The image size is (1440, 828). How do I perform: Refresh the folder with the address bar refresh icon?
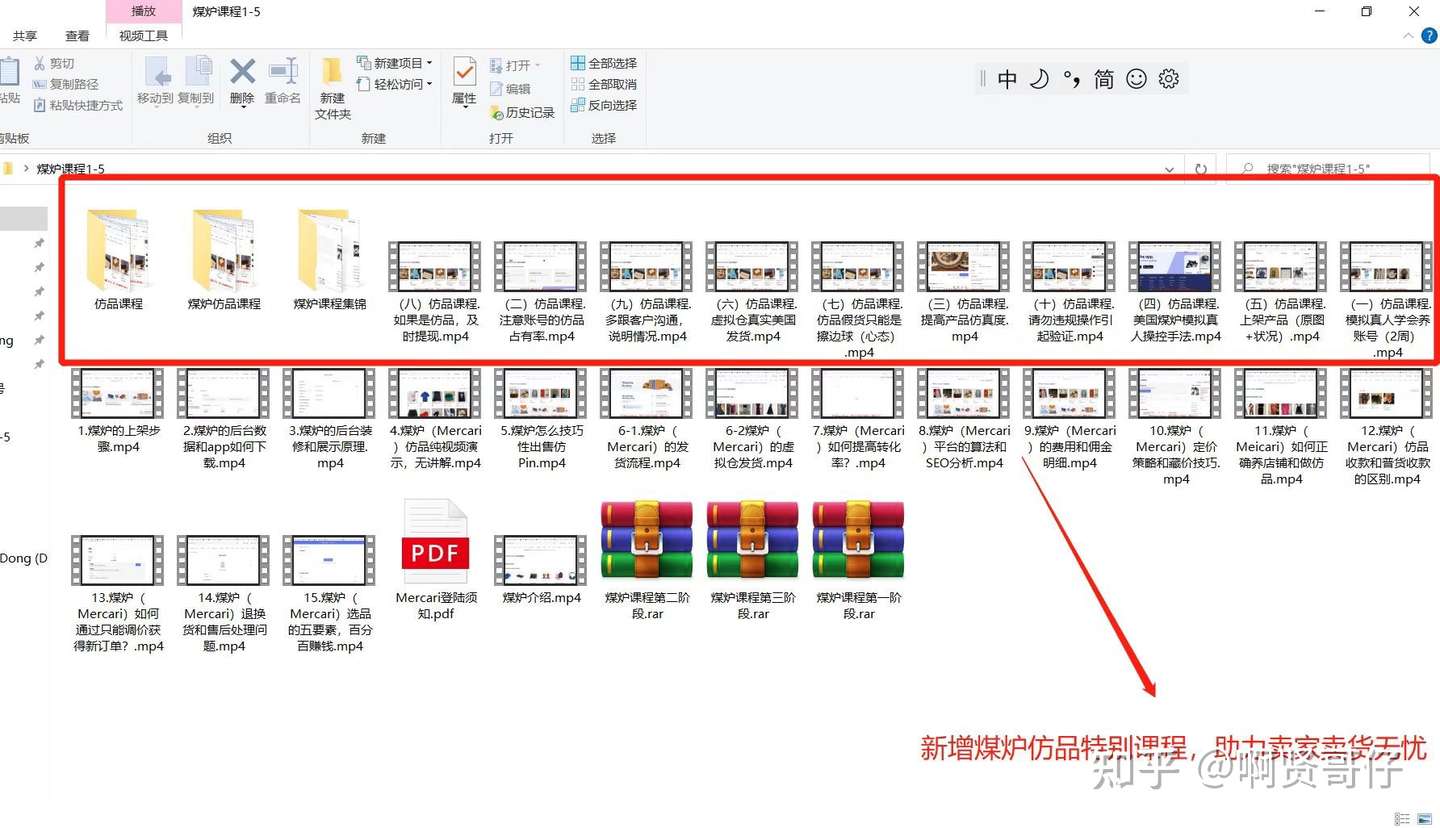1199,168
